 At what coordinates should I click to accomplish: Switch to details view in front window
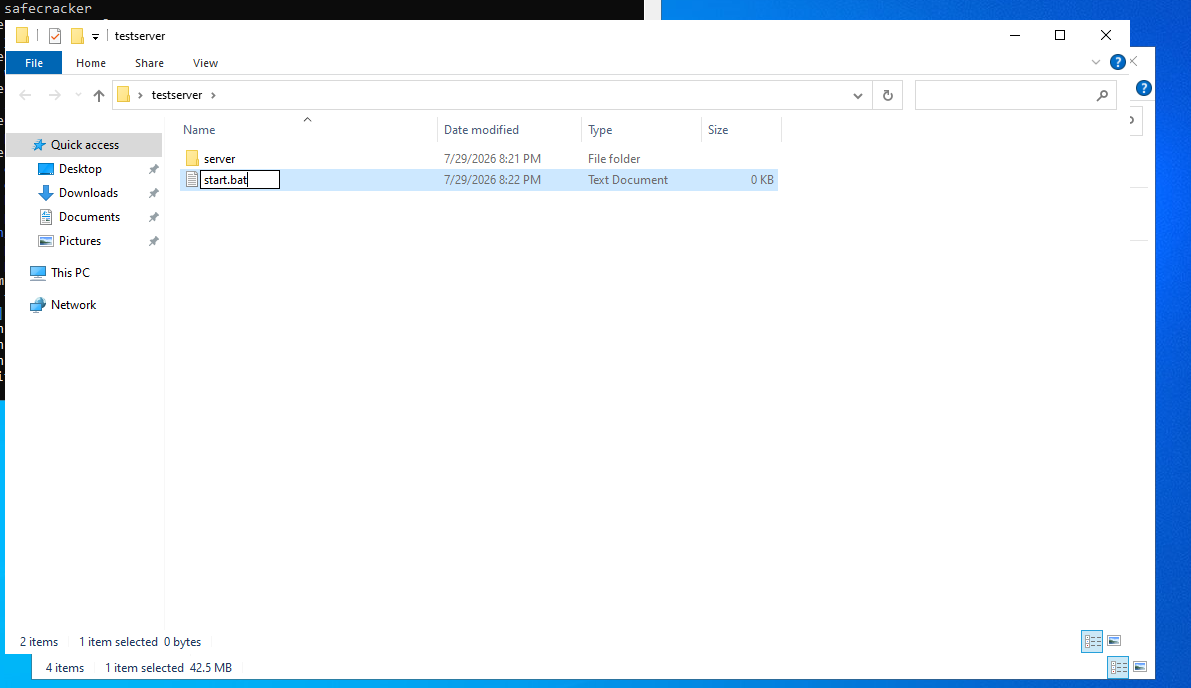click(1091, 642)
